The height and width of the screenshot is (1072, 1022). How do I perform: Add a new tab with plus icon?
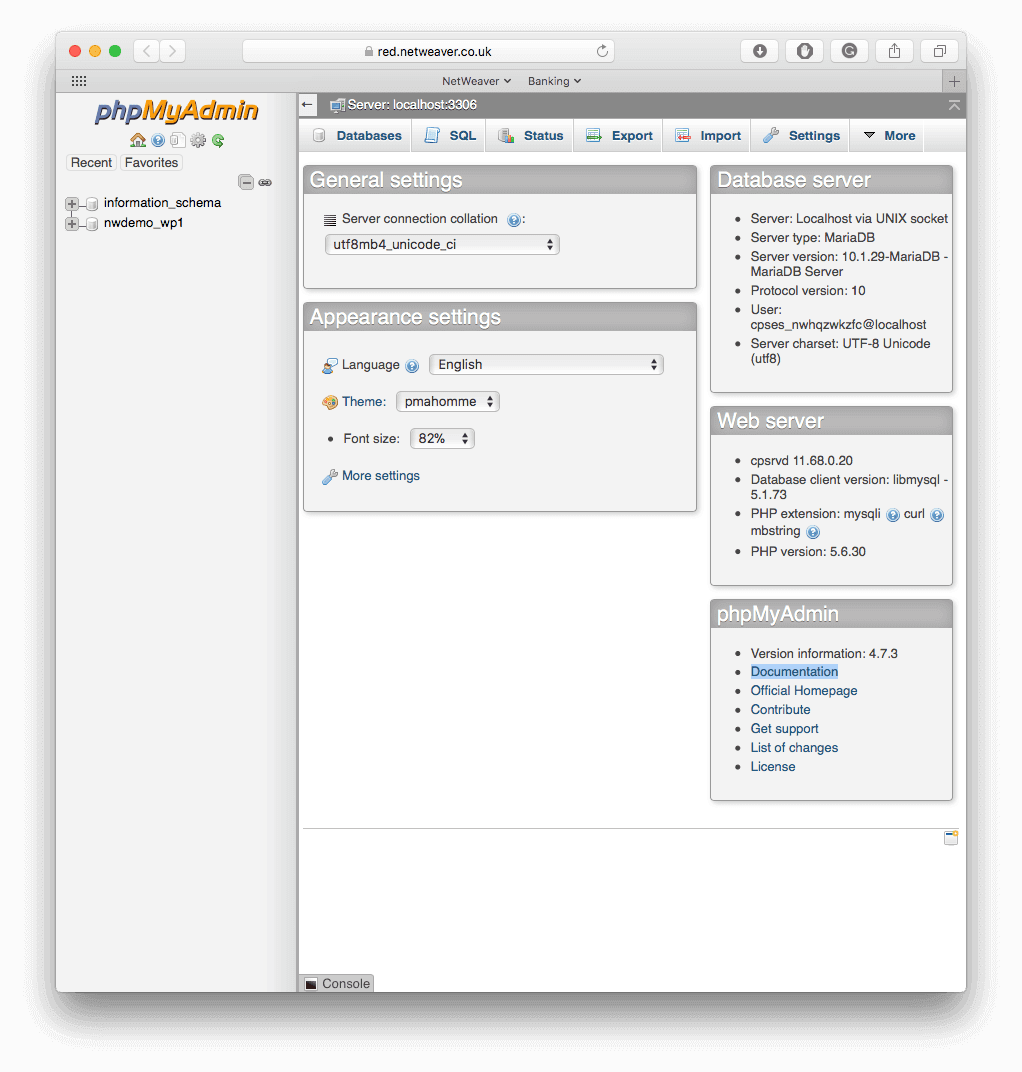[x=954, y=81]
